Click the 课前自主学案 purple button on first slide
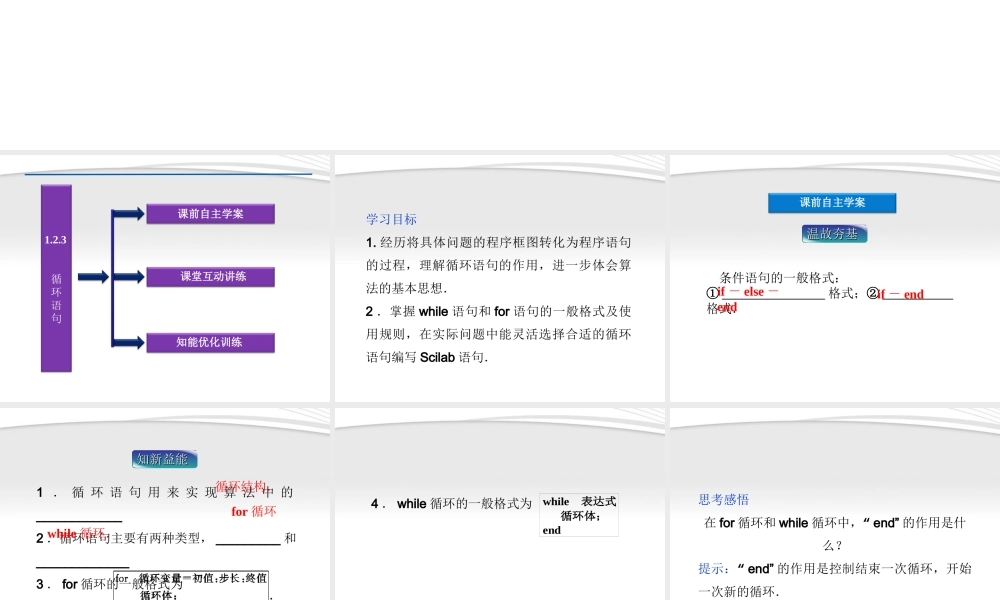 click(x=210, y=214)
